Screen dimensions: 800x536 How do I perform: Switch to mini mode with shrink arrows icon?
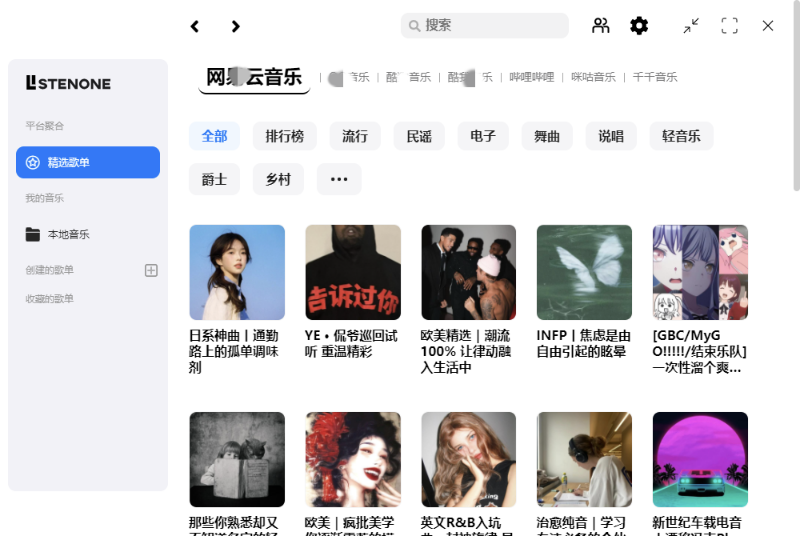pos(691,26)
